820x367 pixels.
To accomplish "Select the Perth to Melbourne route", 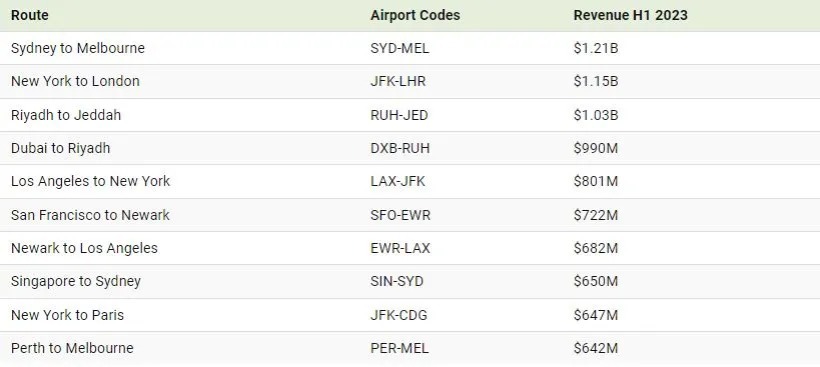I will tap(72, 348).
